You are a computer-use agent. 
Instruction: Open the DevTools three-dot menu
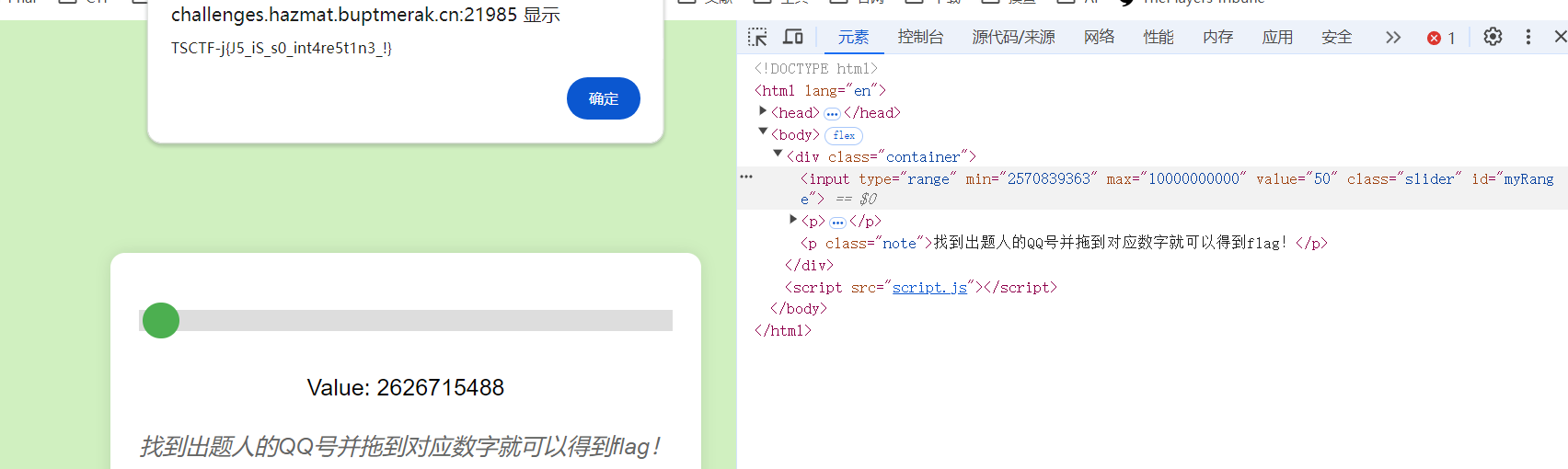pyautogui.click(x=1528, y=37)
